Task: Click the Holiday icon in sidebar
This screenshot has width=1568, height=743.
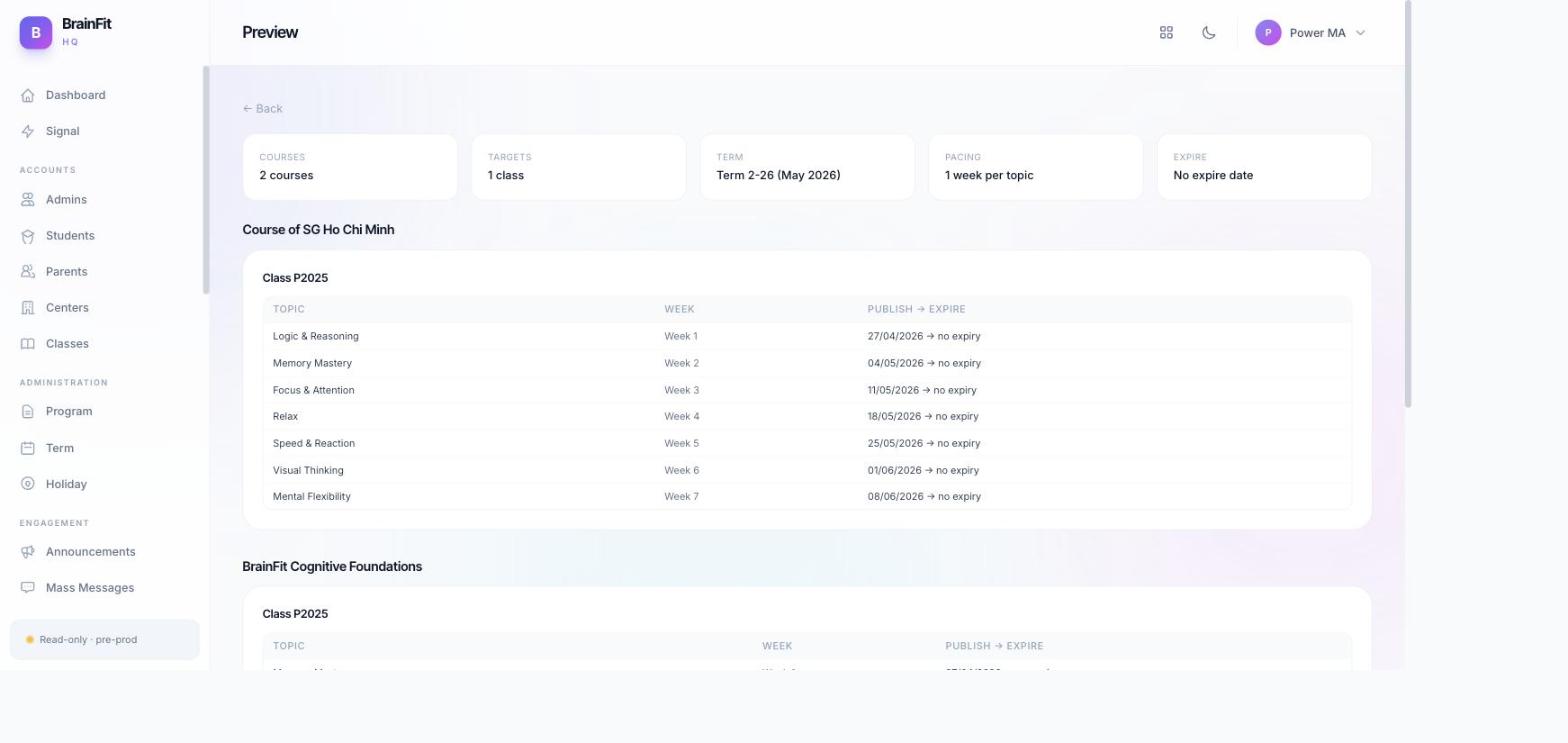Action: click(28, 484)
